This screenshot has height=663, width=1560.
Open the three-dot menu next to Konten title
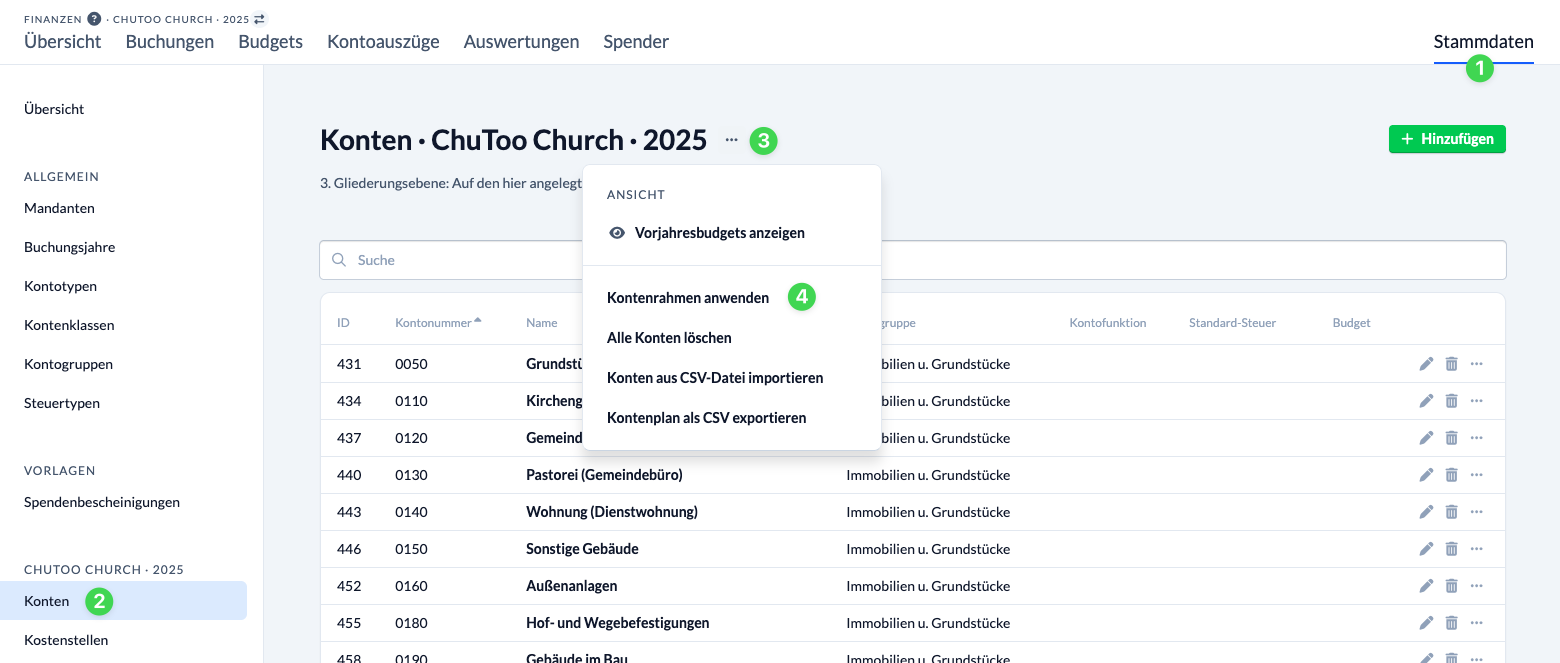click(732, 140)
